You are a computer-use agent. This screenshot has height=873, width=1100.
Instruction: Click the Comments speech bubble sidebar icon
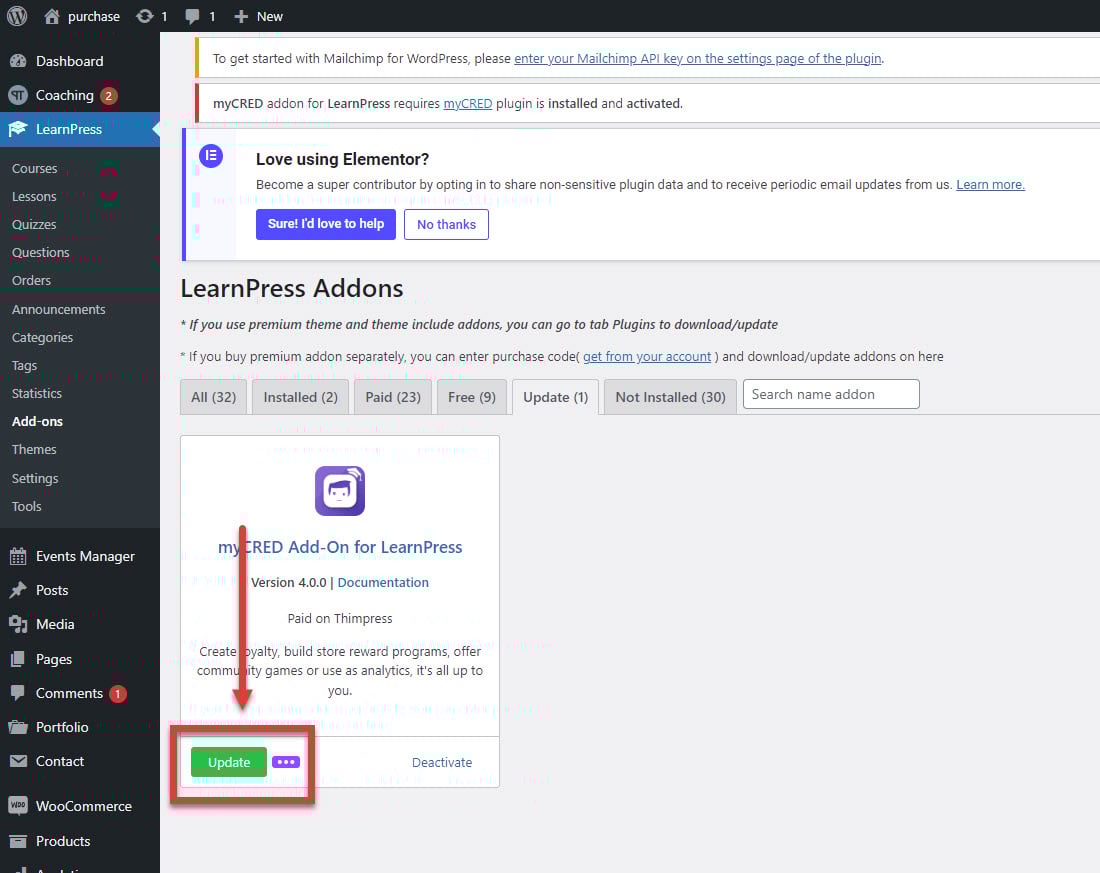click(18, 693)
